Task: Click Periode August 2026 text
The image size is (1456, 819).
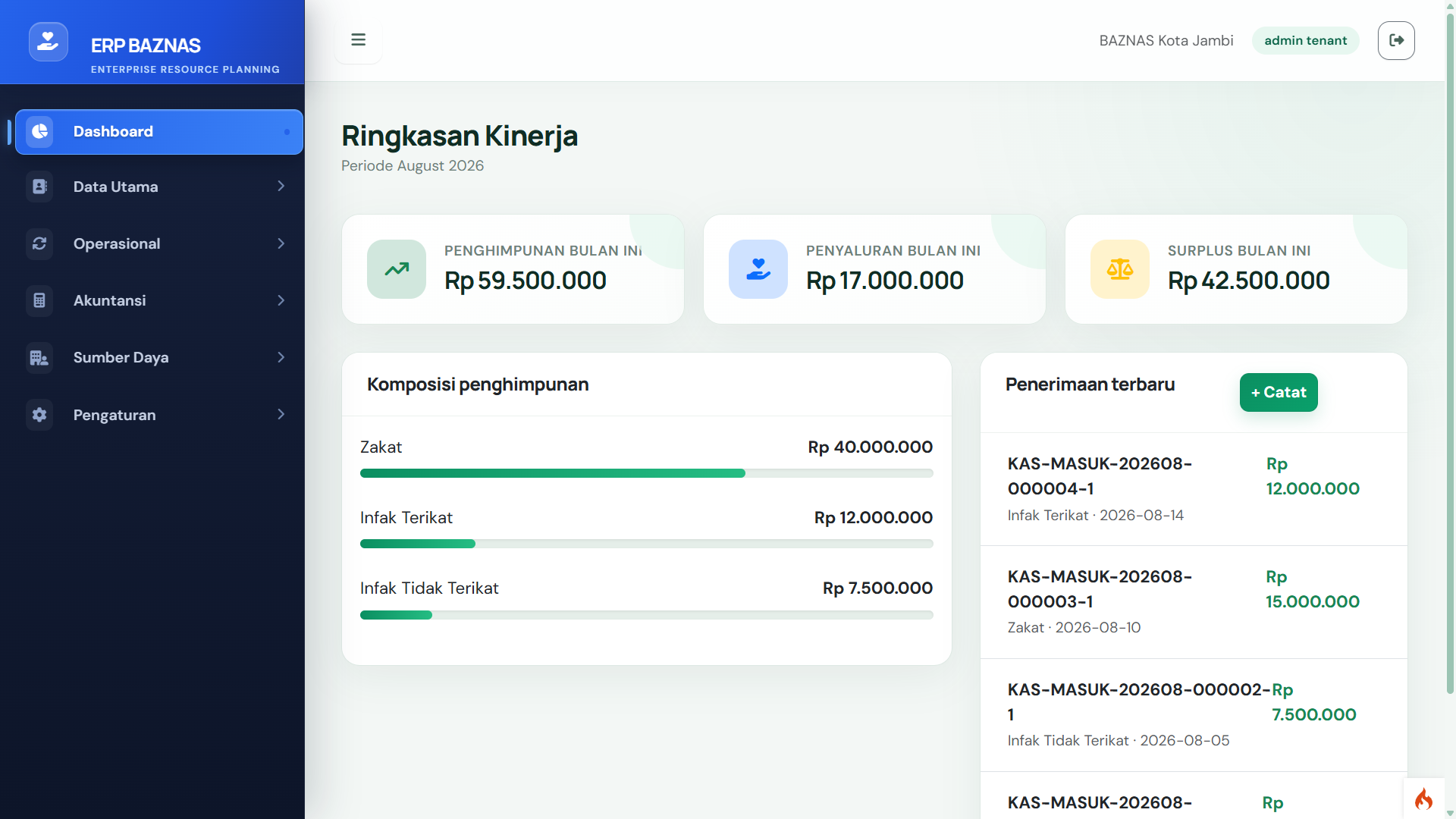Action: pyautogui.click(x=413, y=165)
